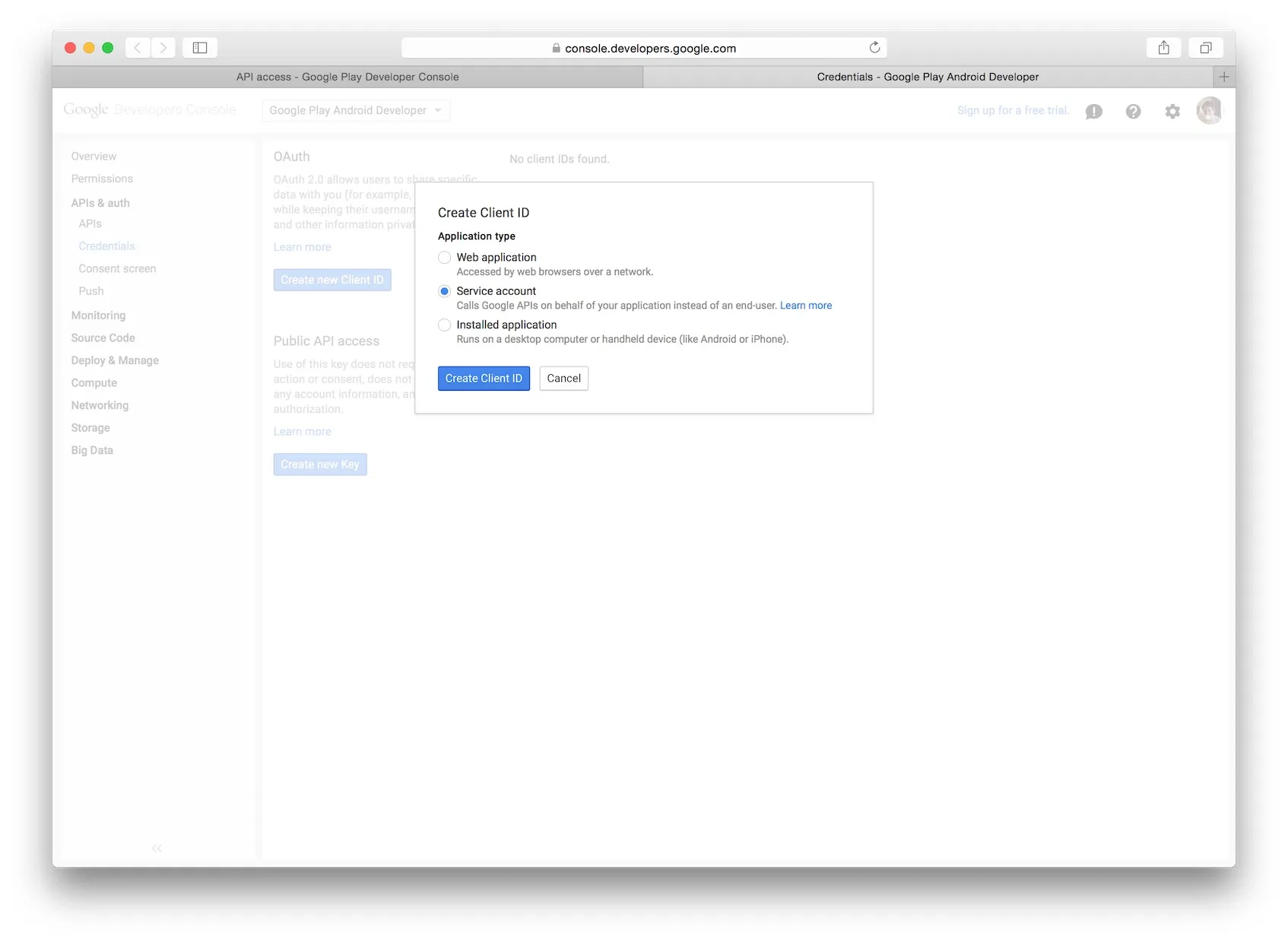Show the Safari sidebar
The width and height of the screenshot is (1288, 942).
click(200, 48)
